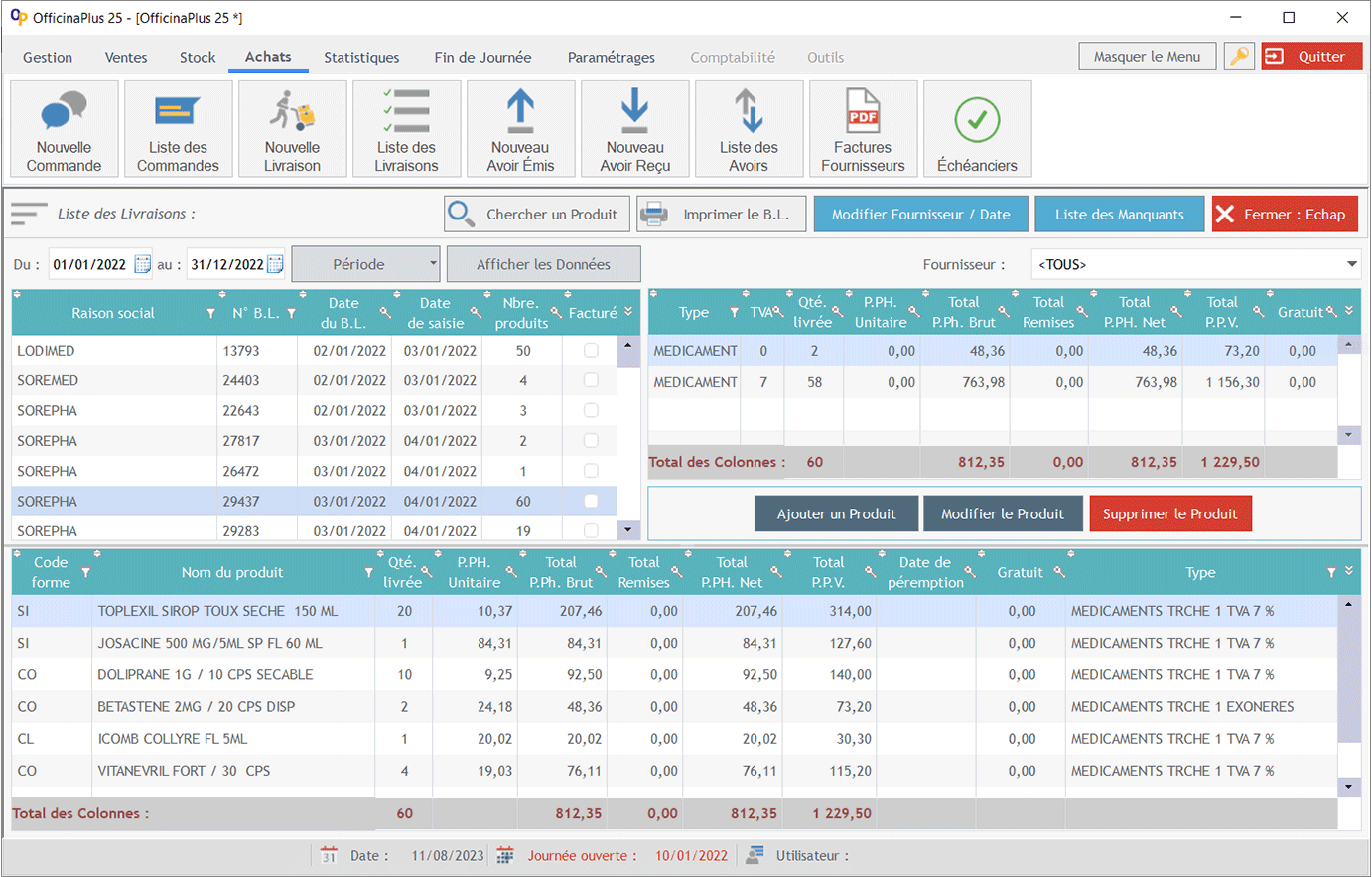Viewport: 1372px width, 877px height.
Task: Open Nouvelle Commande from the toolbar
Action: (x=65, y=129)
